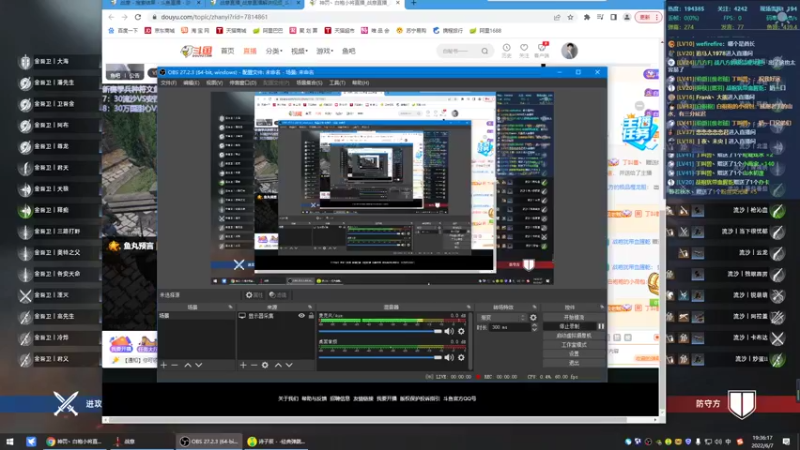Open source properties gear below Sources list
This screenshot has width=800, height=450.
[x=265, y=365]
